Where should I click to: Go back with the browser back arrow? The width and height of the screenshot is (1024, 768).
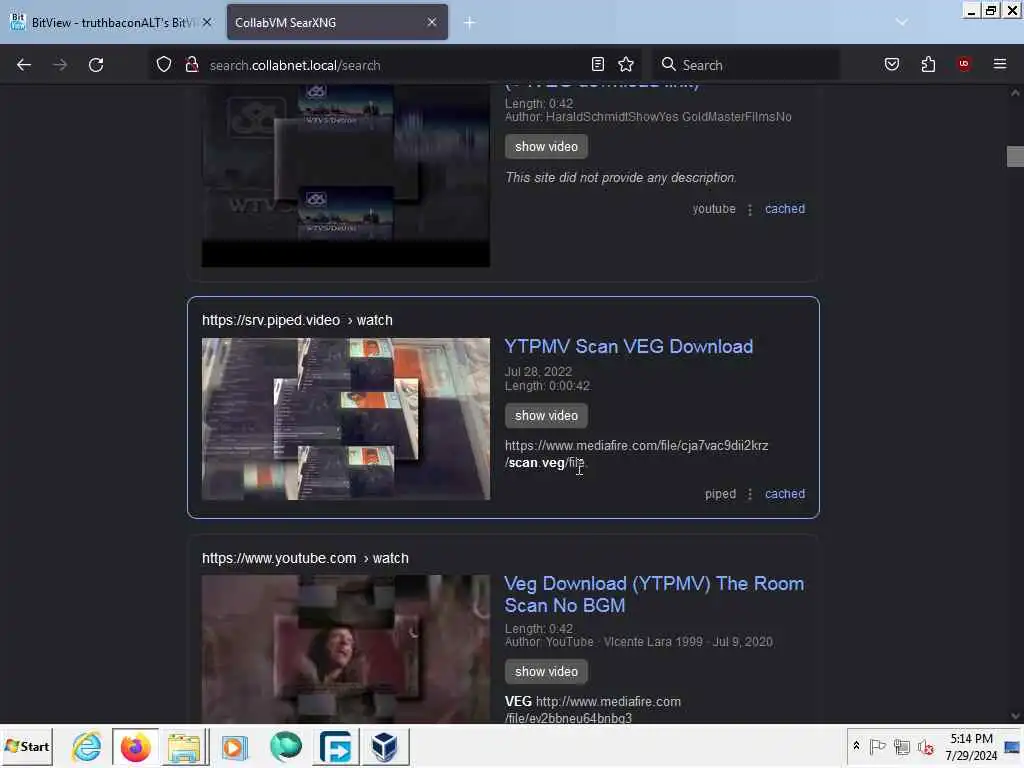(24, 65)
